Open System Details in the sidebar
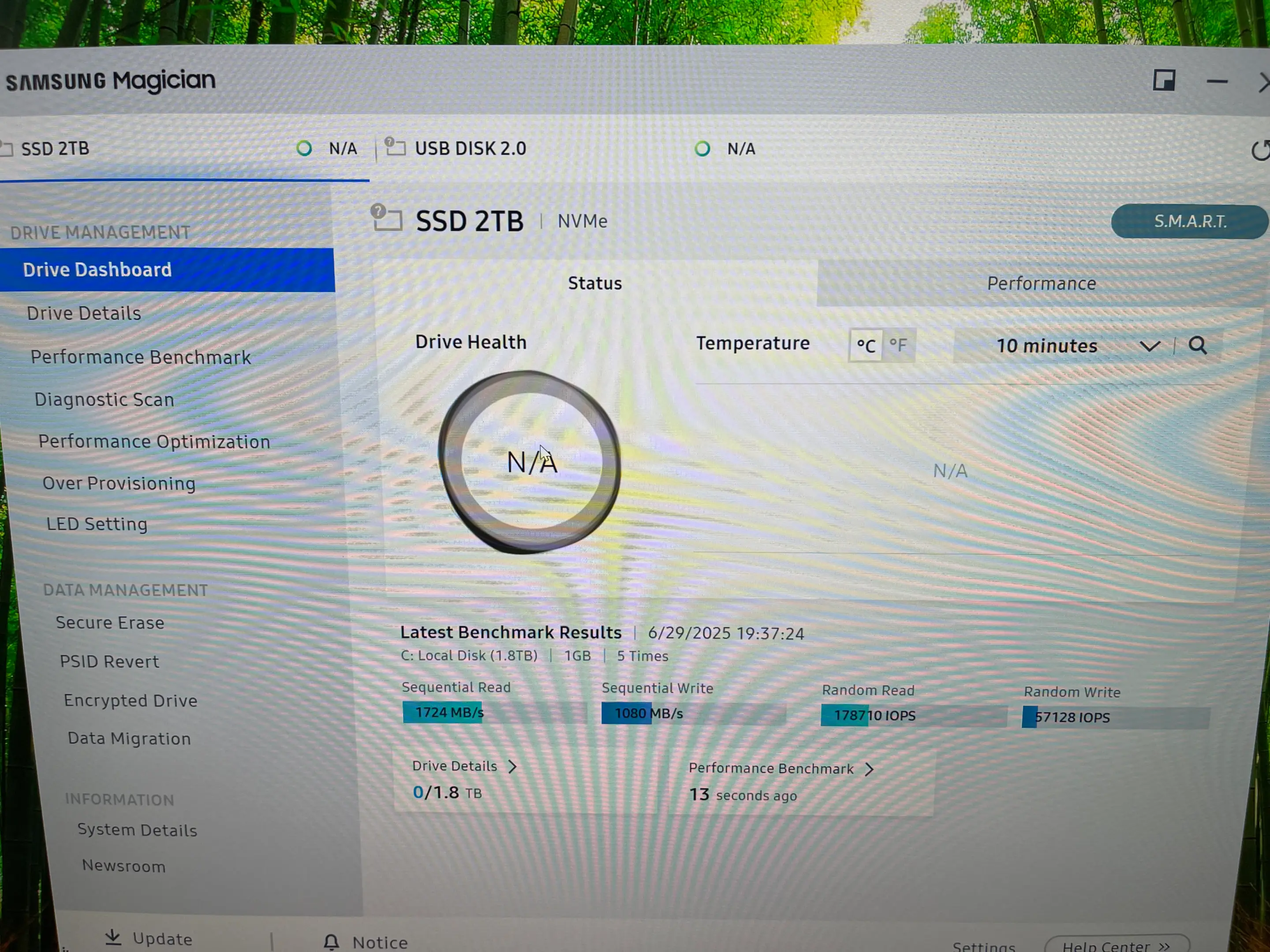The image size is (1270, 952). [137, 830]
